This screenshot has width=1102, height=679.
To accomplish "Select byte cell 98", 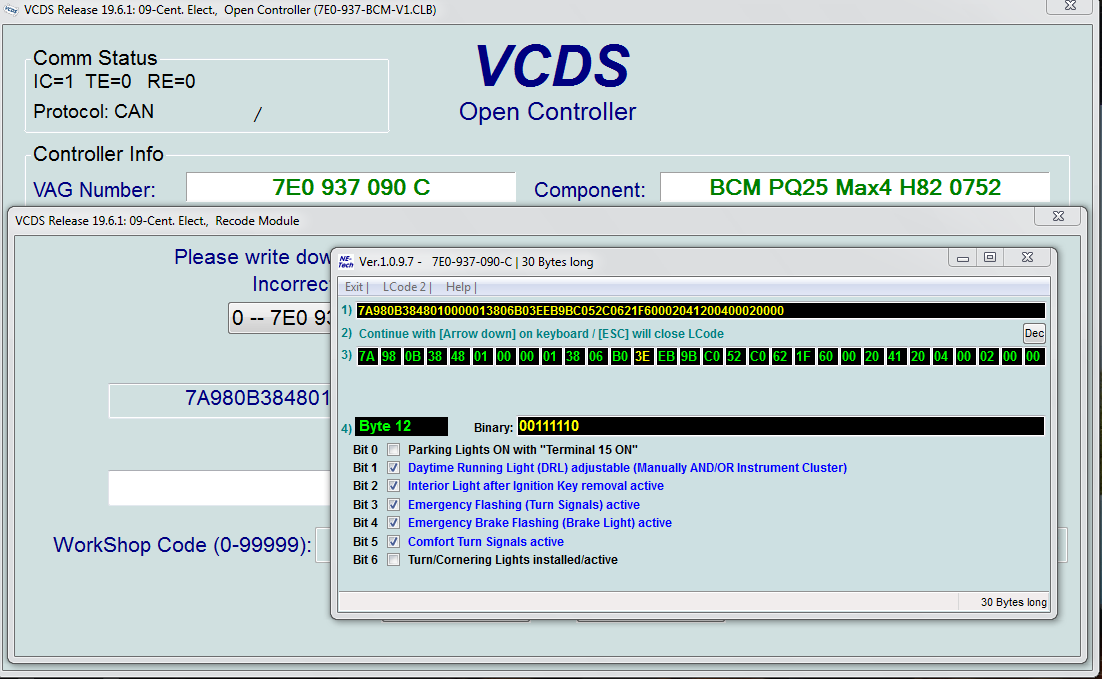I will [389, 356].
